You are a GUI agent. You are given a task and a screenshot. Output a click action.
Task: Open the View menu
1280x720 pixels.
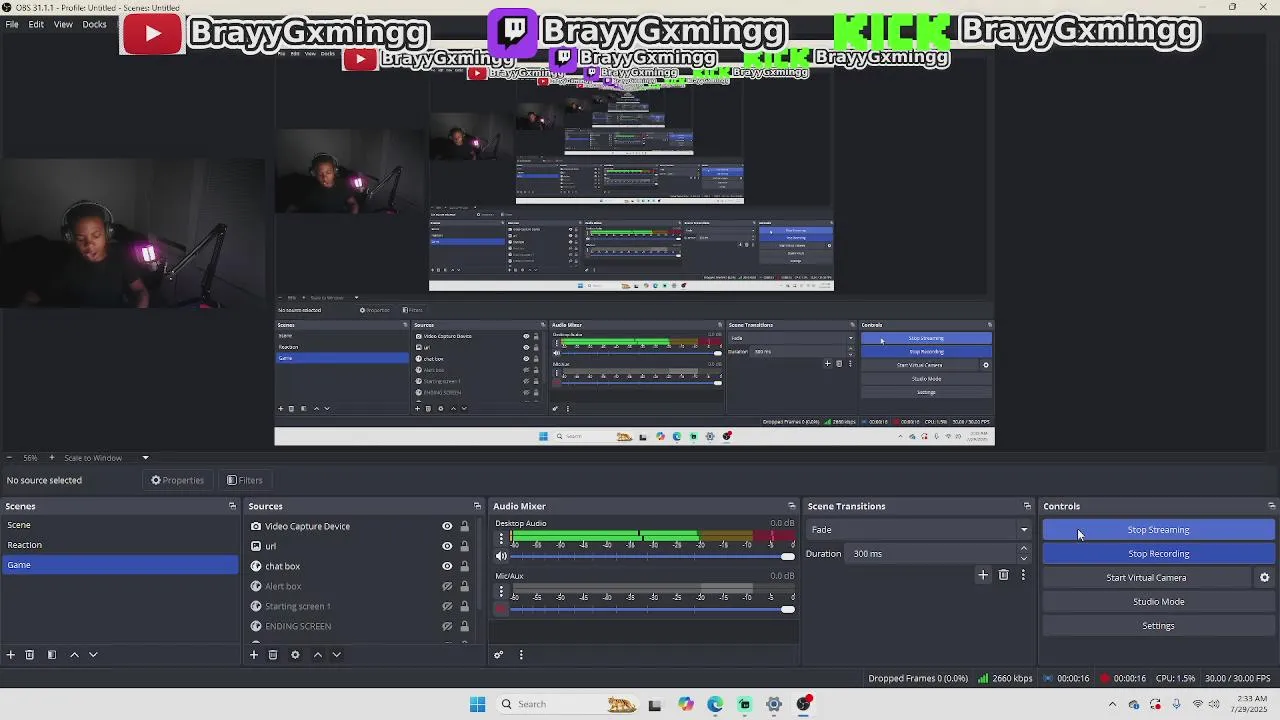[x=63, y=24]
